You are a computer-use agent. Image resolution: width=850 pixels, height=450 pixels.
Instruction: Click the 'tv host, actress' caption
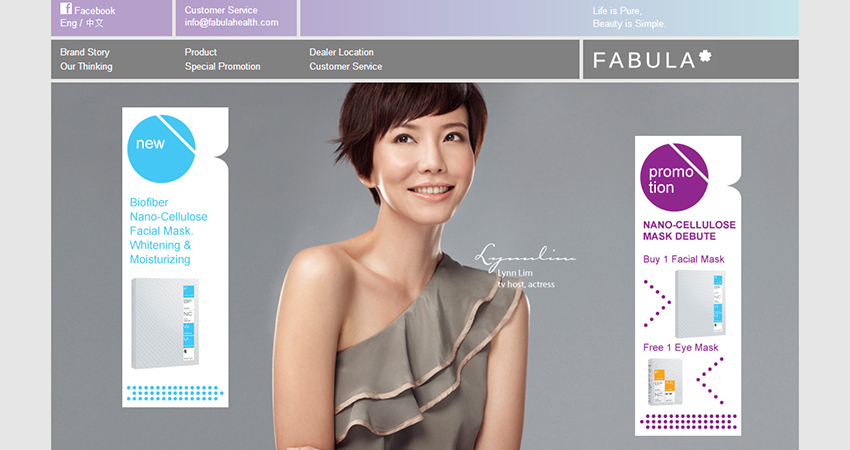pyautogui.click(x=526, y=284)
